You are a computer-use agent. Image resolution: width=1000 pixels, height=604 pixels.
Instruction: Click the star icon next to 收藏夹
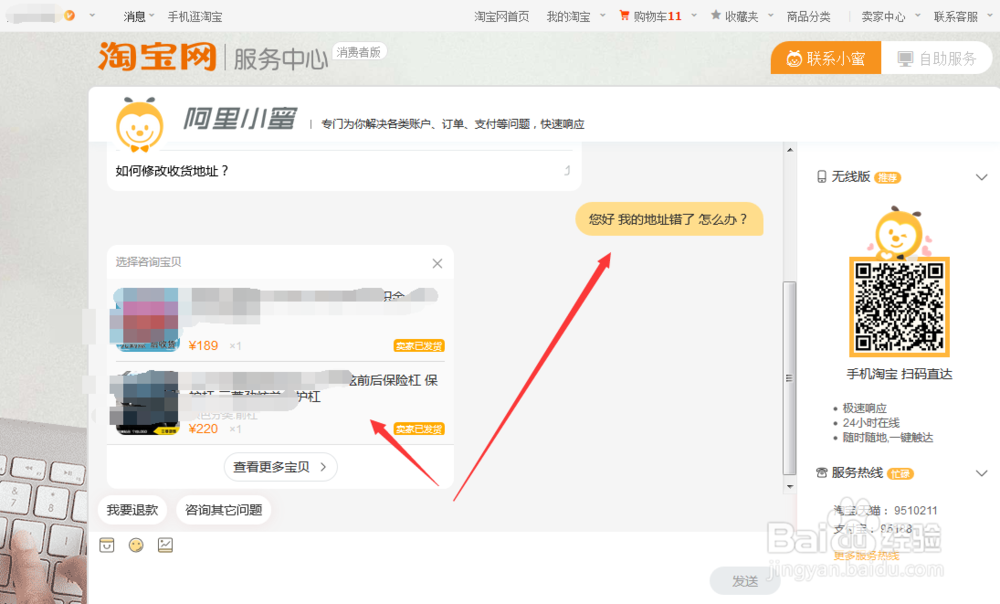pos(716,15)
